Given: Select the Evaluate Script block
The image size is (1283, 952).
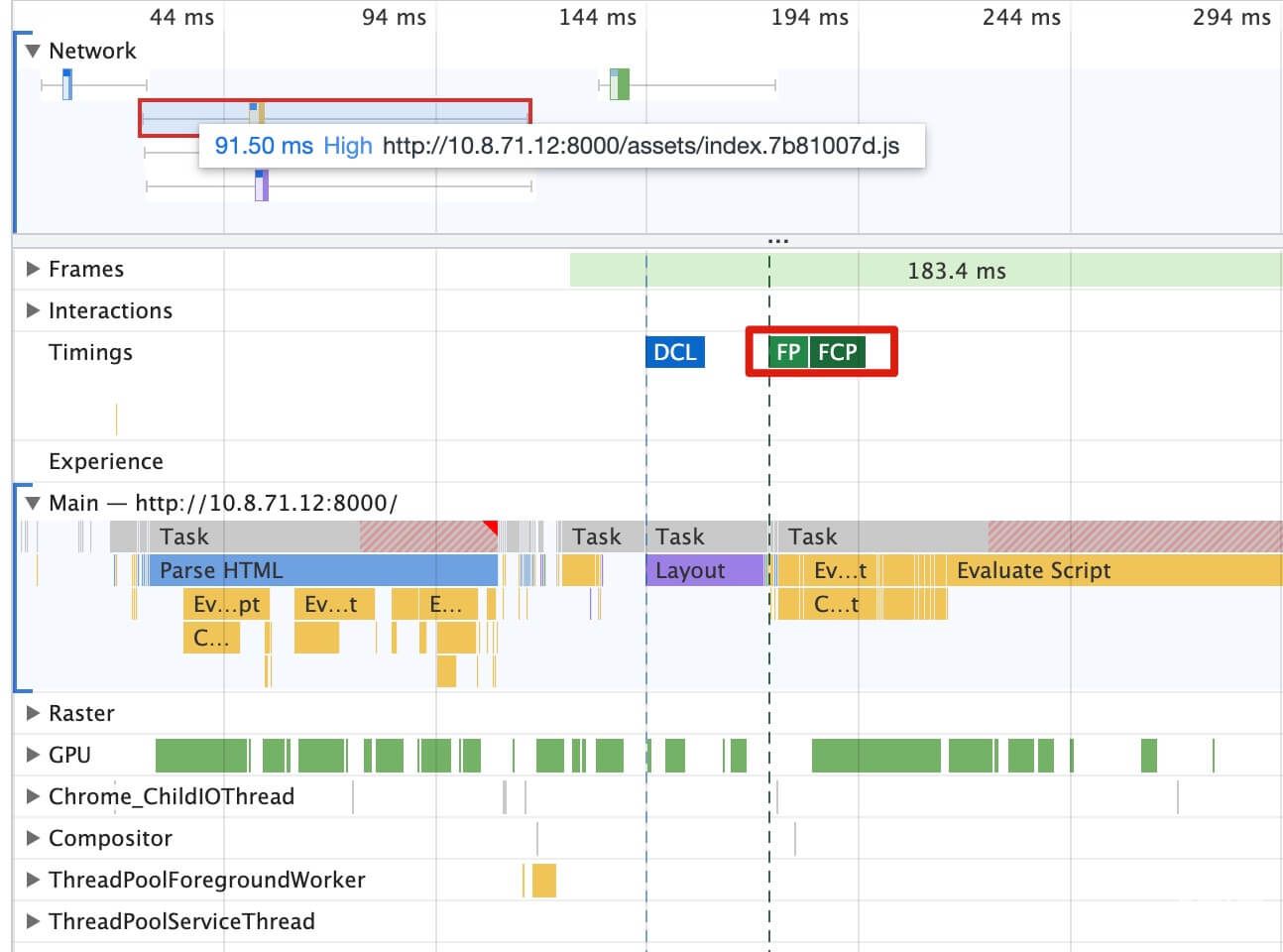Looking at the screenshot, I should pyautogui.click(x=1034, y=570).
